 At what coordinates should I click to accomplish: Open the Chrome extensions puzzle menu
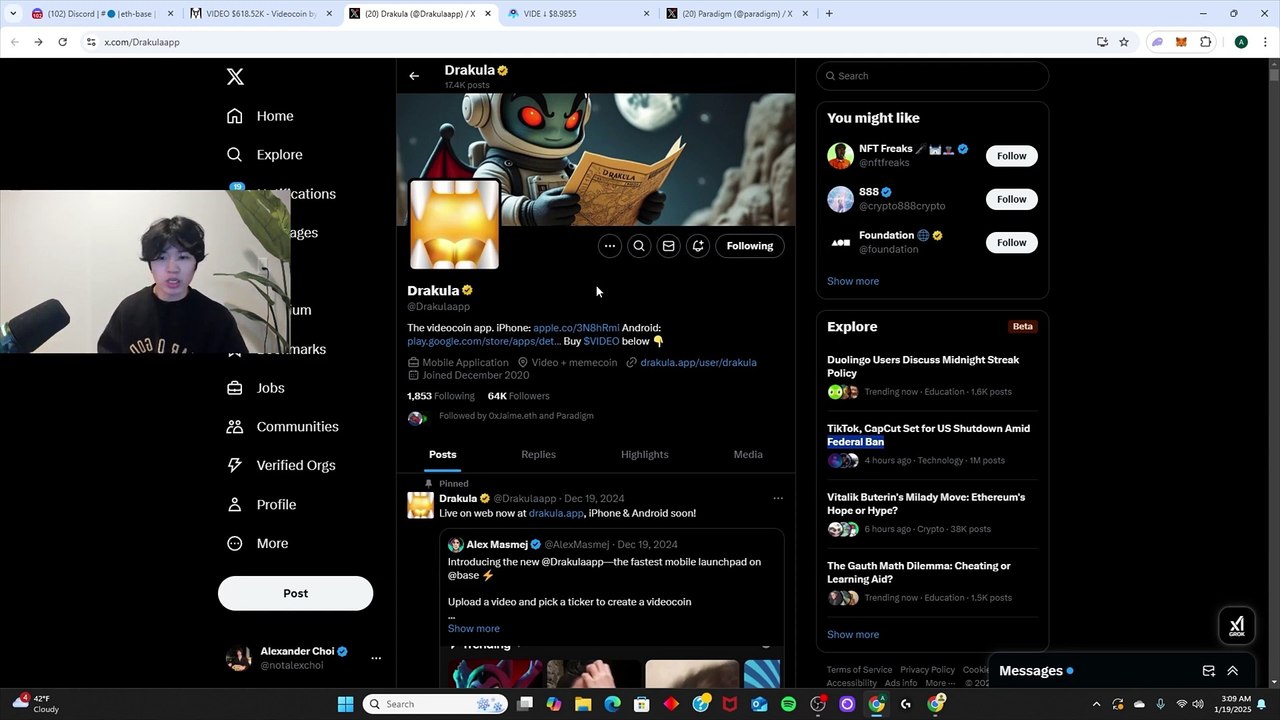click(1206, 42)
